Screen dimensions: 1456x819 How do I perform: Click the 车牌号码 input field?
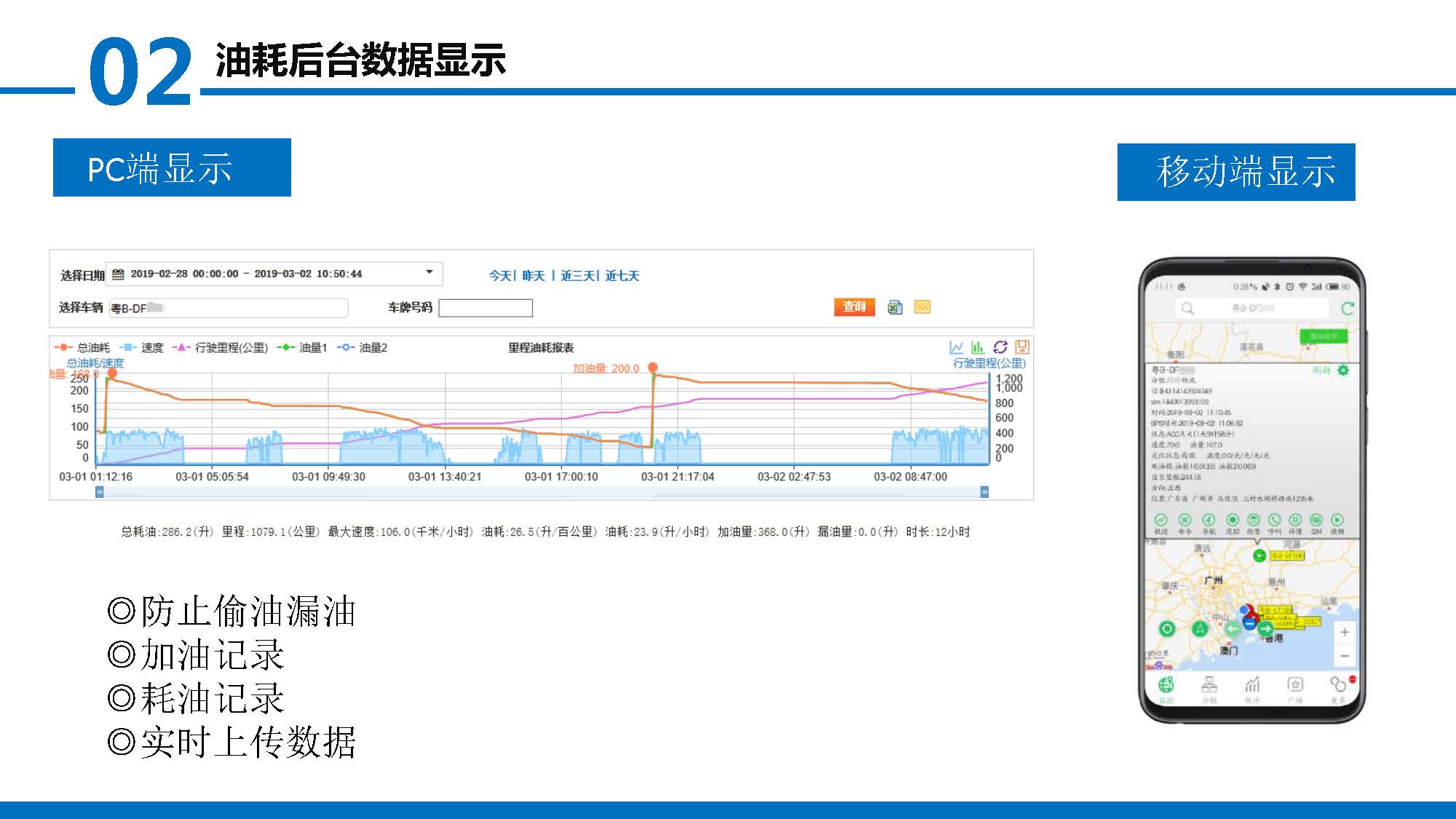tap(486, 308)
